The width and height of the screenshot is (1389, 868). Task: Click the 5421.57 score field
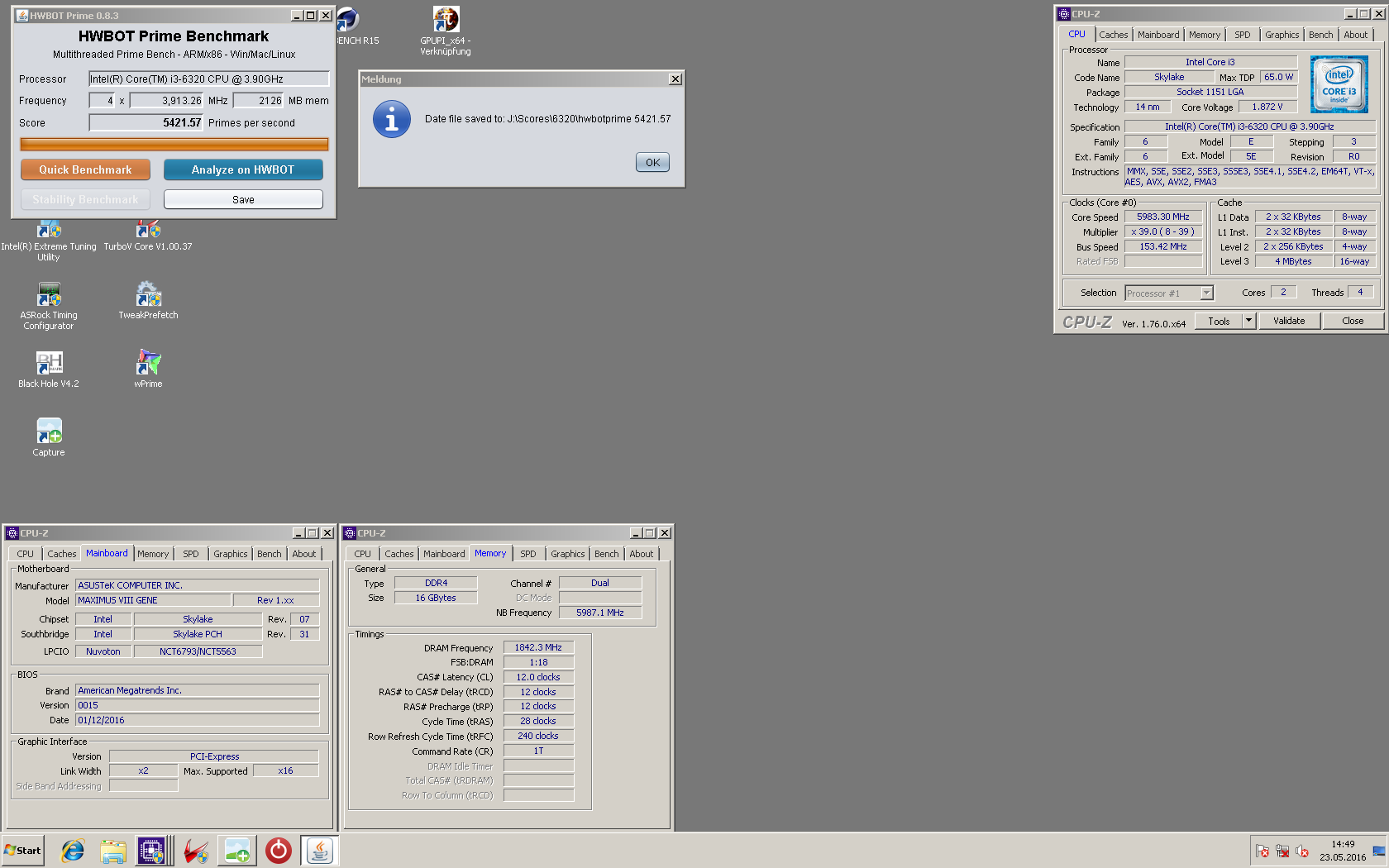(146, 122)
